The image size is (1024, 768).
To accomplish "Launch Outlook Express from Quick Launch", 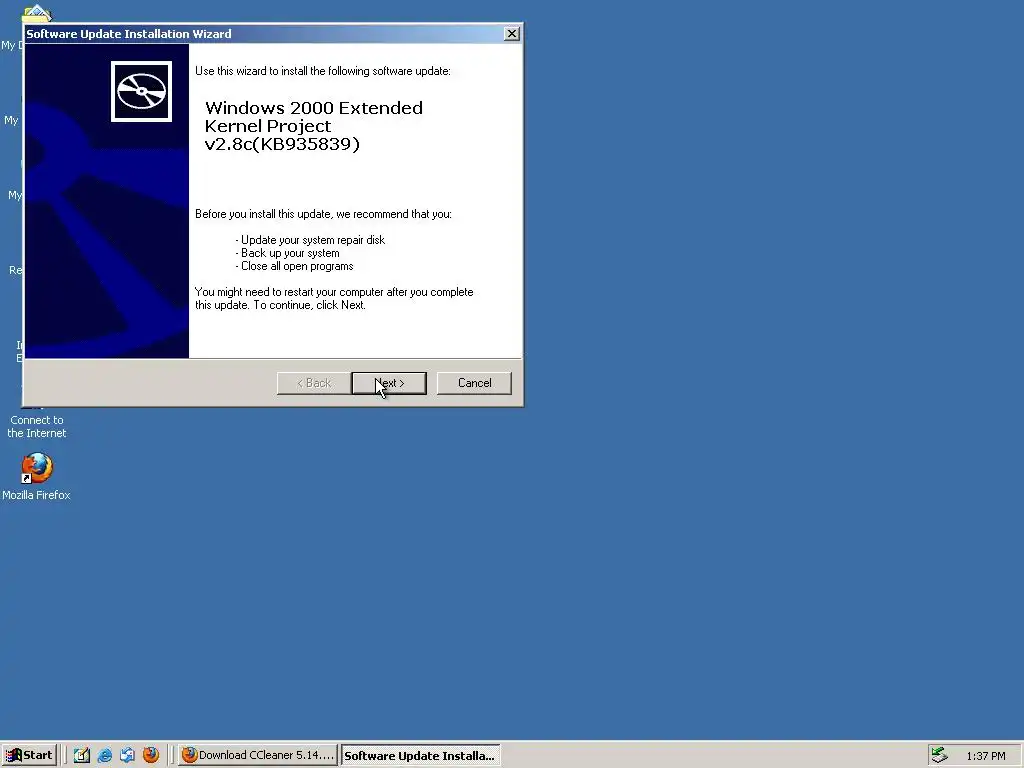I will click(127, 755).
